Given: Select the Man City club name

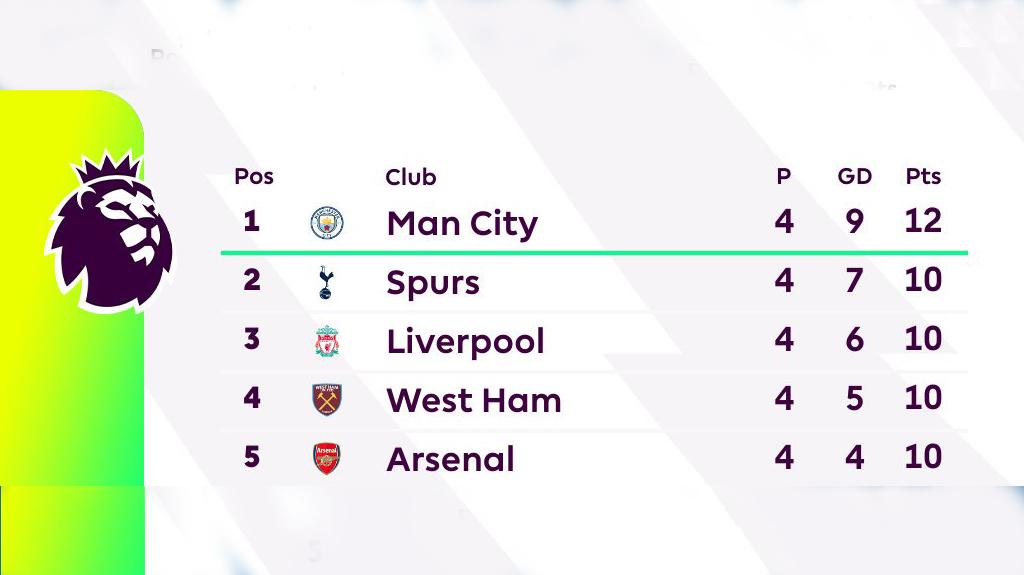Looking at the screenshot, I should [461, 223].
